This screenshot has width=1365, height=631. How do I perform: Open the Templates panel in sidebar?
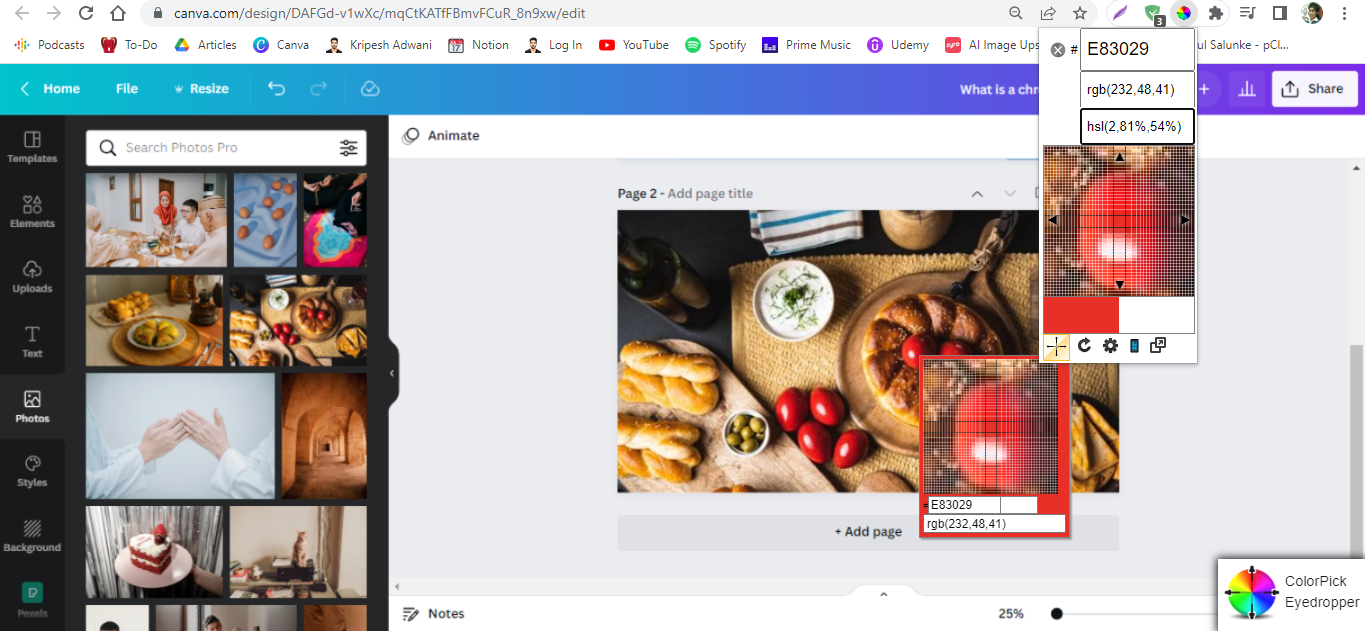(32, 147)
